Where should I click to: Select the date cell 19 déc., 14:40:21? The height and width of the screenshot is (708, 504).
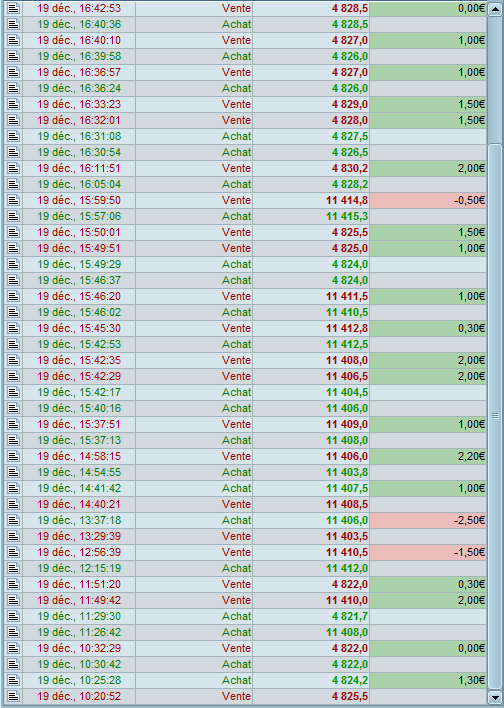(x=79, y=504)
